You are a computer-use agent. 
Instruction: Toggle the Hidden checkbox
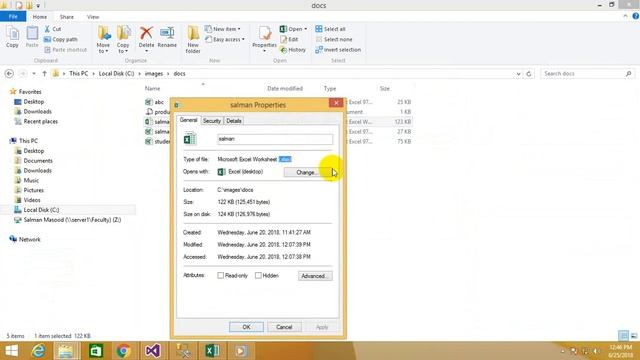tap(258, 276)
